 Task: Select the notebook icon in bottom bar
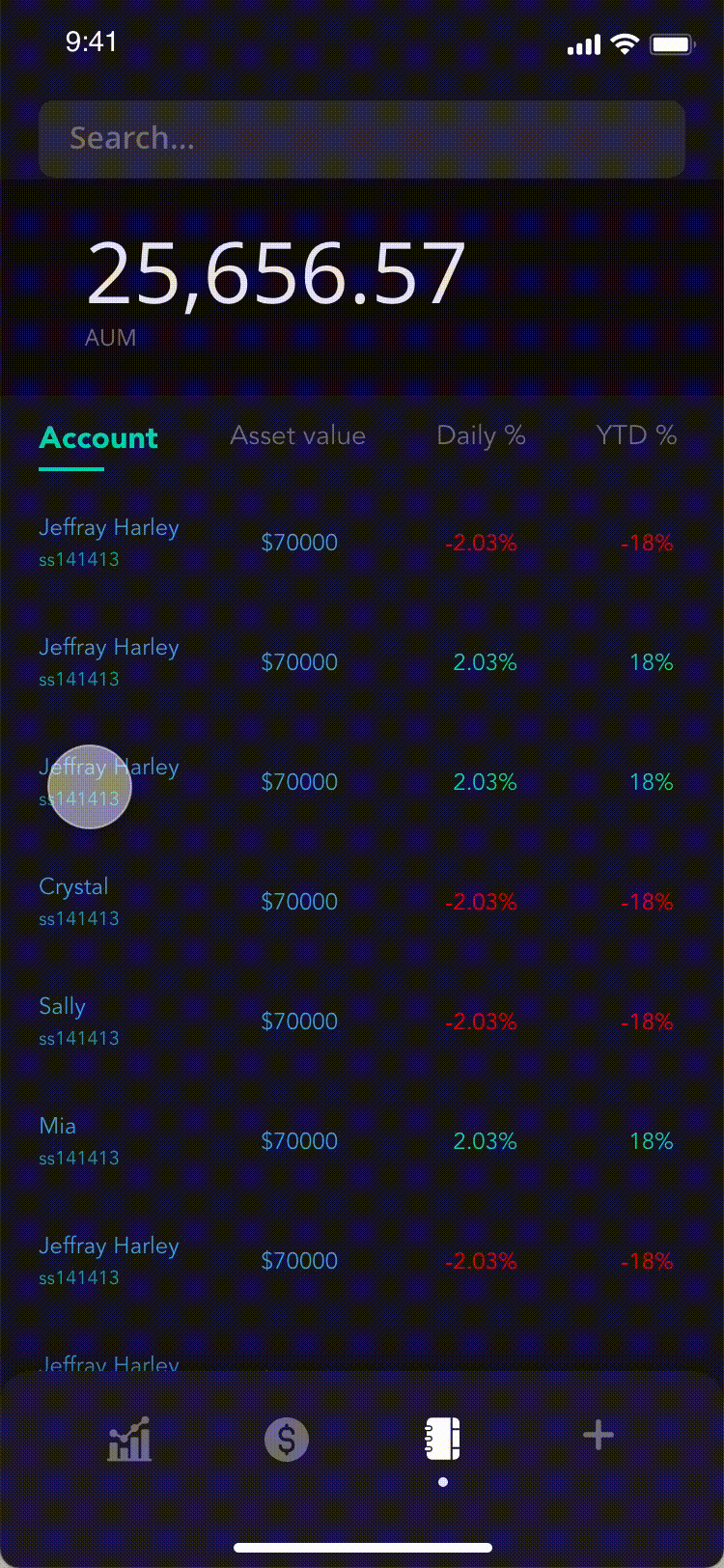click(442, 1439)
